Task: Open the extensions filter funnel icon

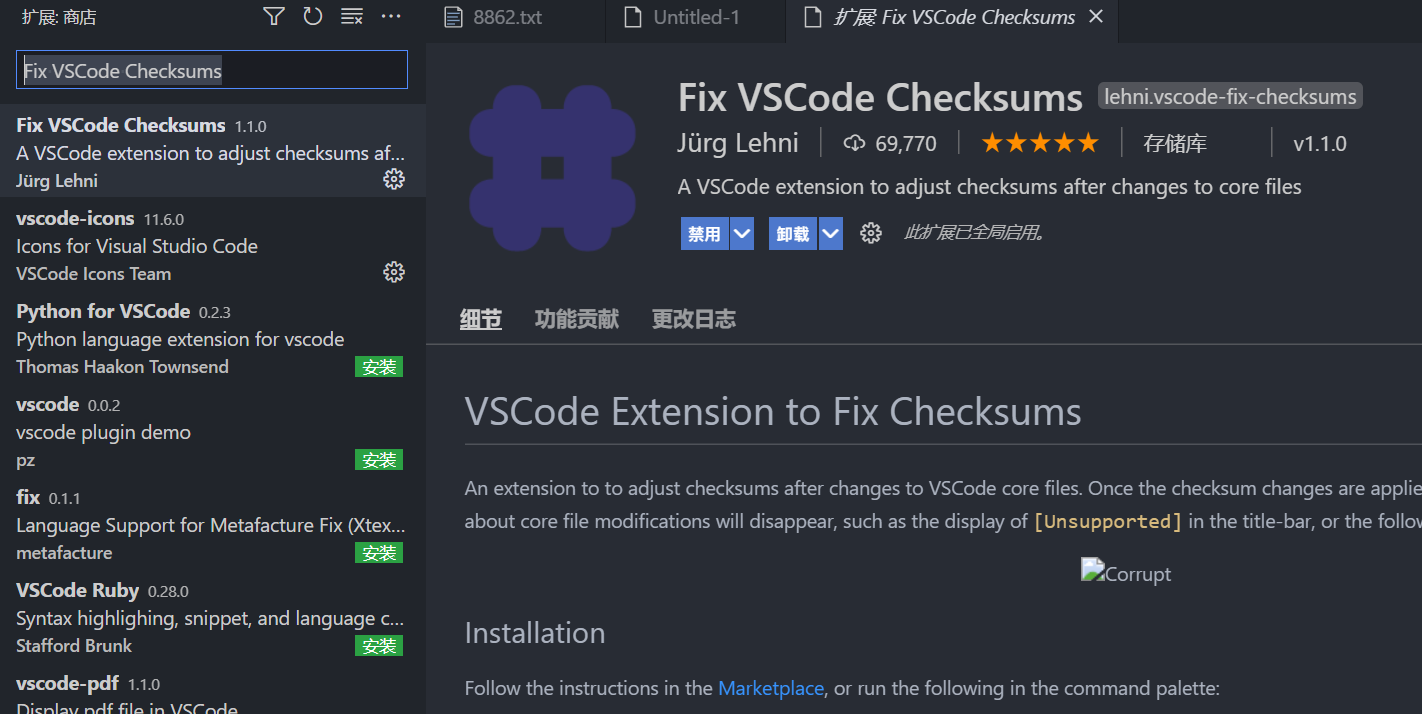Action: click(273, 16)
